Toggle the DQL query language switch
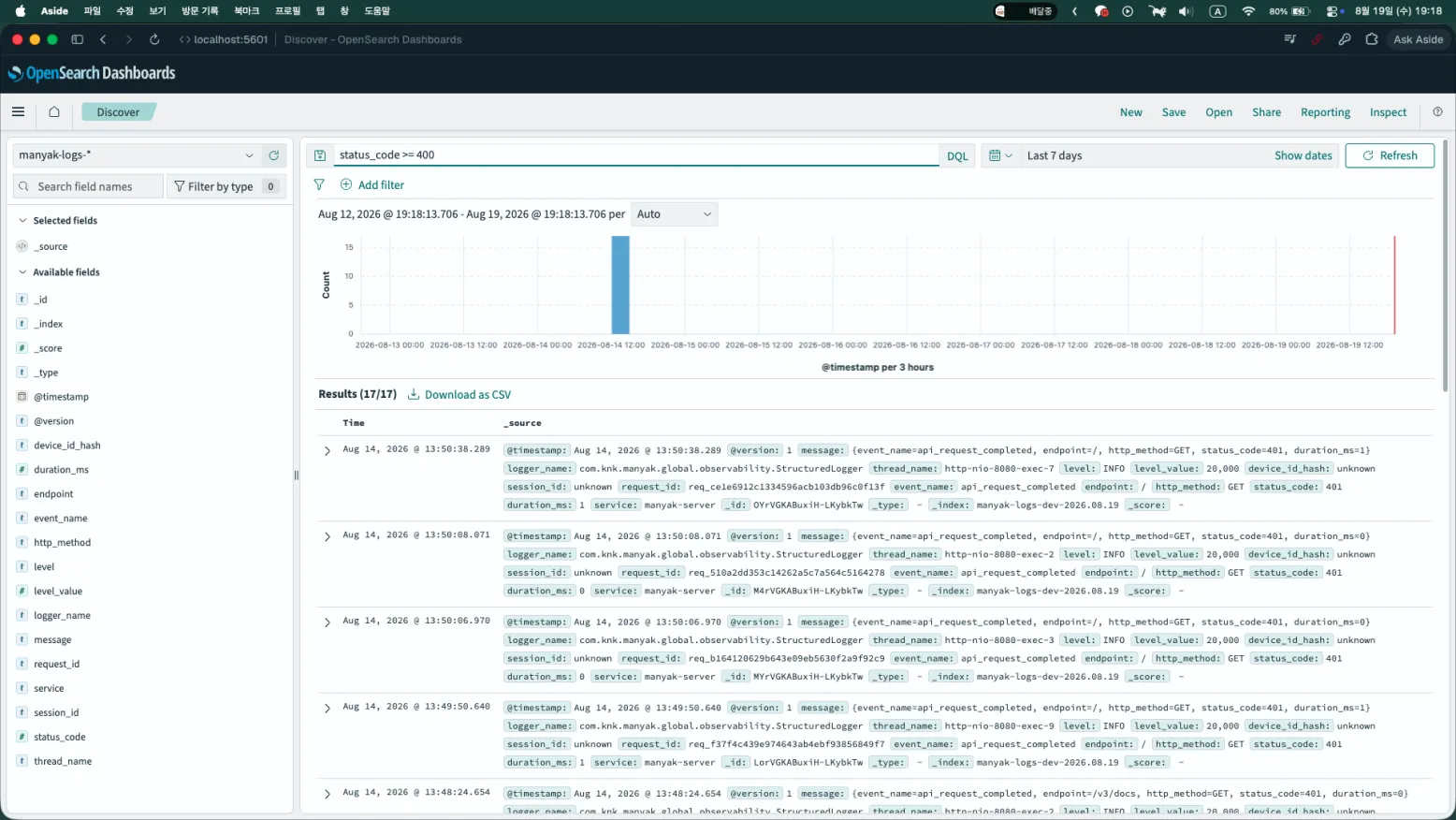The image size is (1456, 820). point(957,156)
